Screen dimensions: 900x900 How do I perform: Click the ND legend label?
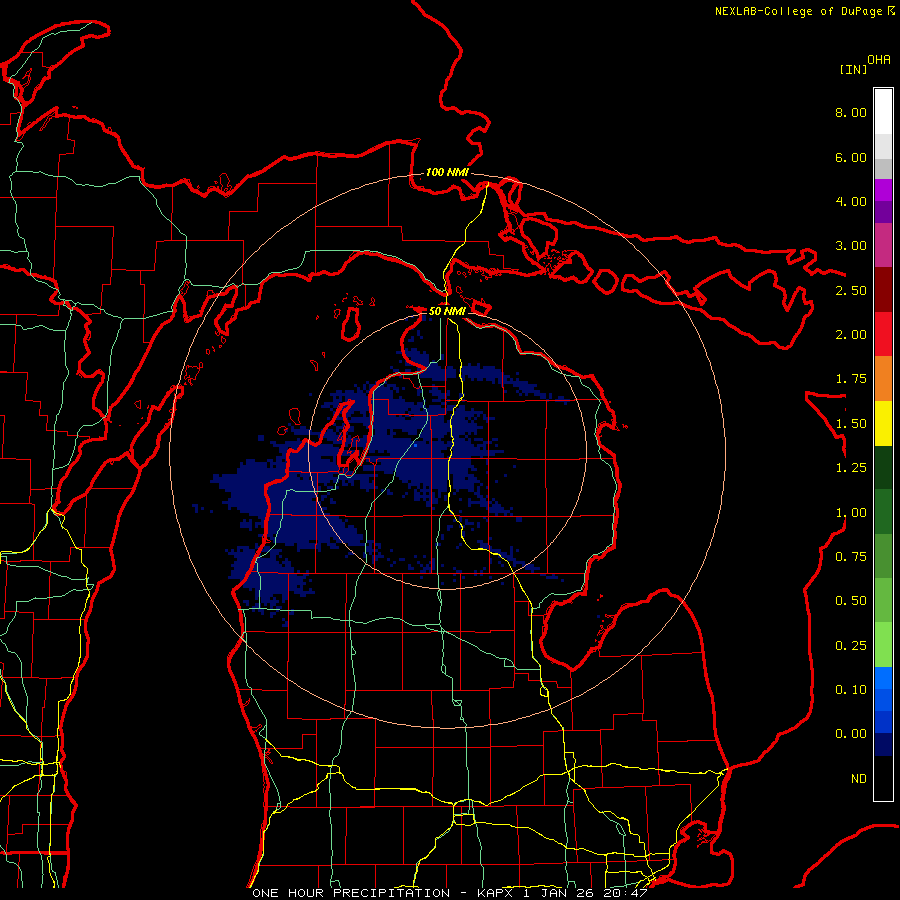pos(859,779)
